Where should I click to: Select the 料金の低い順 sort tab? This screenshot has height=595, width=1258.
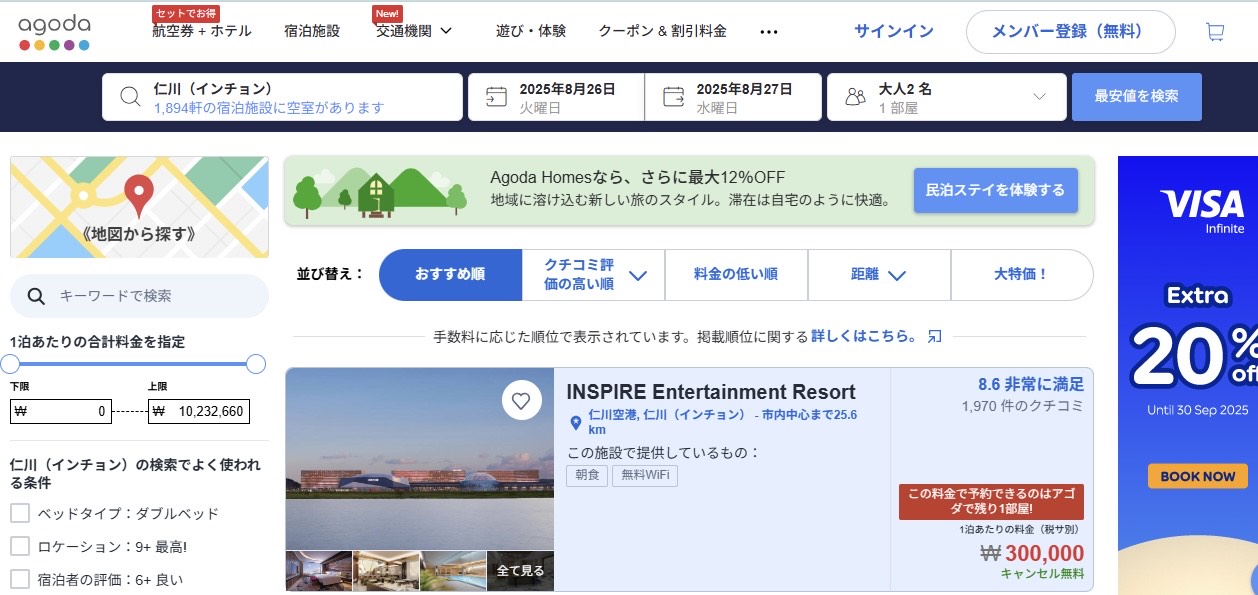click(736, 275)
